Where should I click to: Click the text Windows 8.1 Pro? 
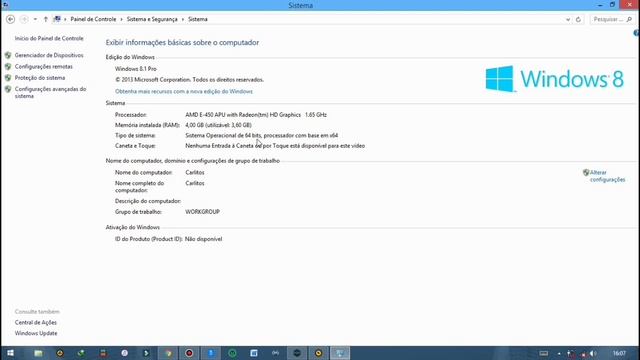[136, 69]
